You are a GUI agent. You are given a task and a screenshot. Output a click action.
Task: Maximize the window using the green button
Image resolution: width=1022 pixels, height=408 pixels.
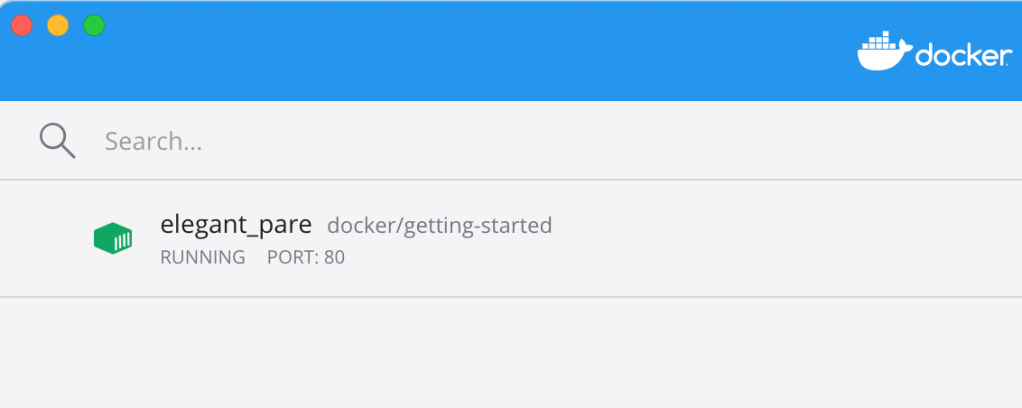click(x=94, y=25)
